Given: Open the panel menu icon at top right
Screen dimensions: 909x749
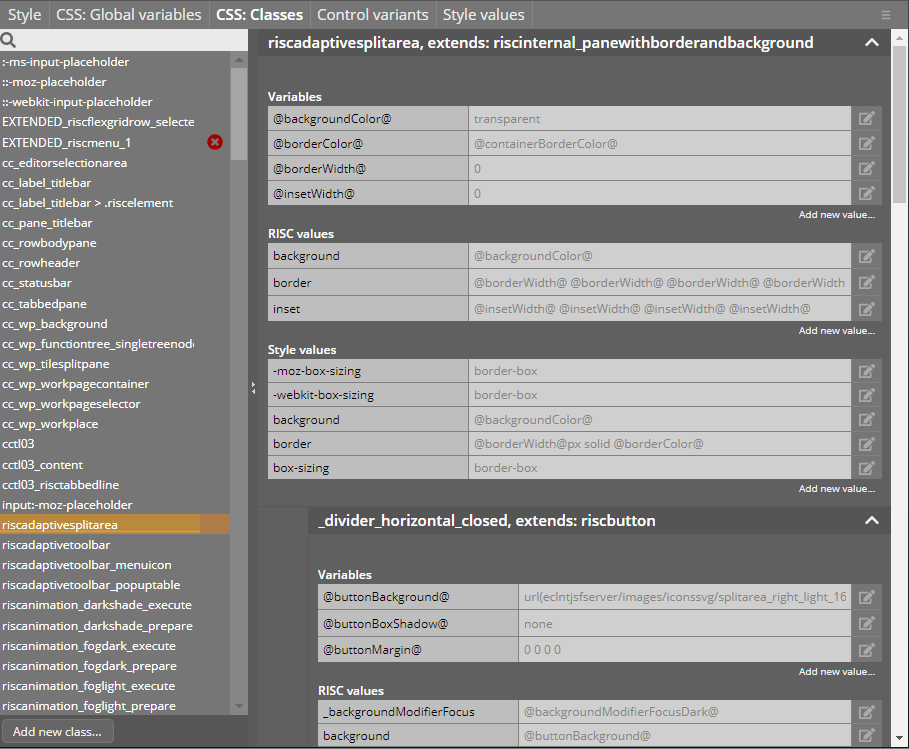Looking at the screenshot, I should tap(885, 15).
